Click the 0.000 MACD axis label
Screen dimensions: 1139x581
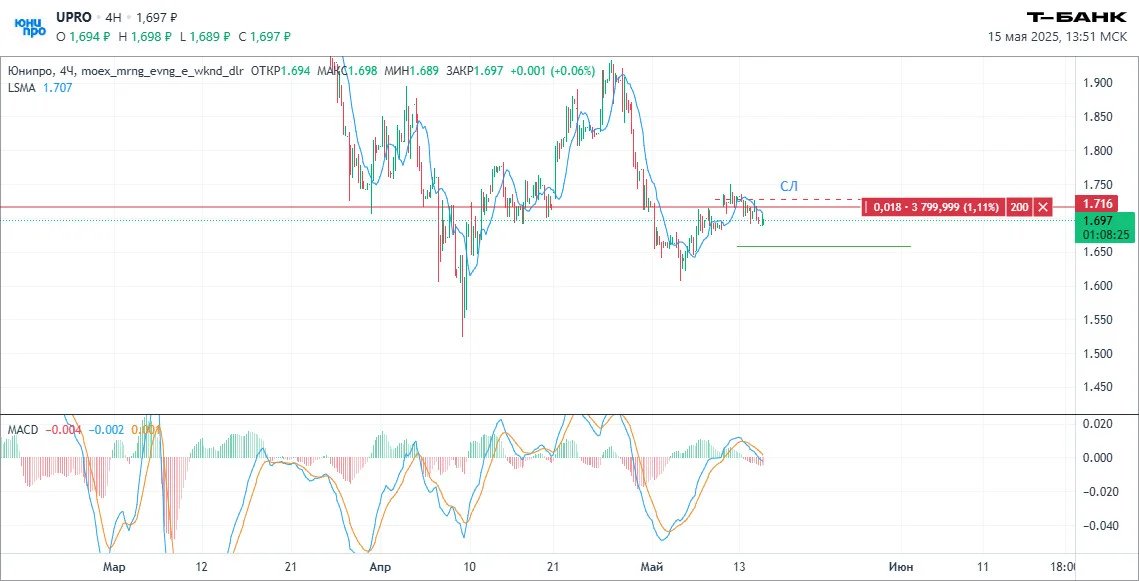tap(1099, 458)
